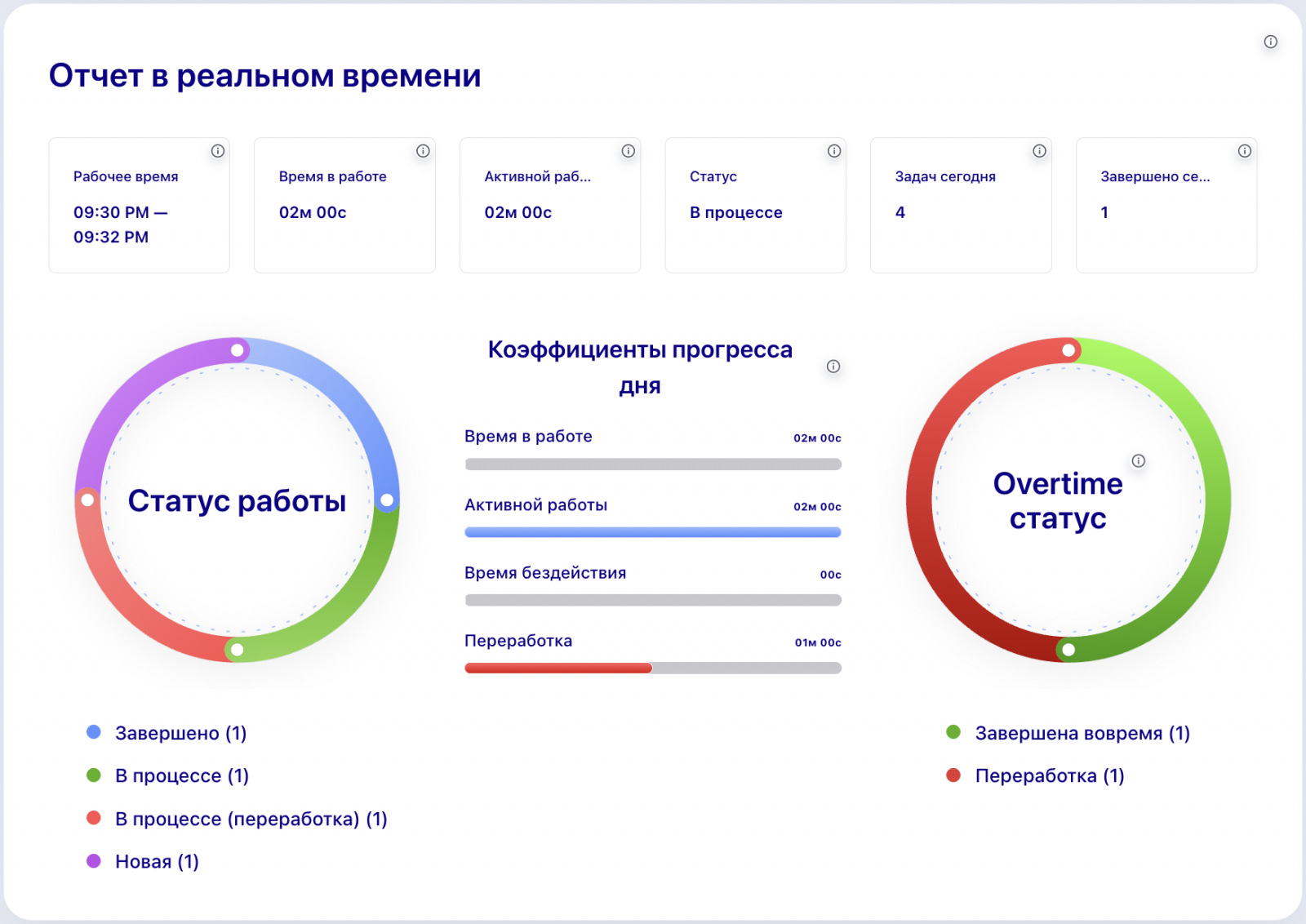
Task: Toggle the Завершено (1) legend entry
Action: coord(180,733)
